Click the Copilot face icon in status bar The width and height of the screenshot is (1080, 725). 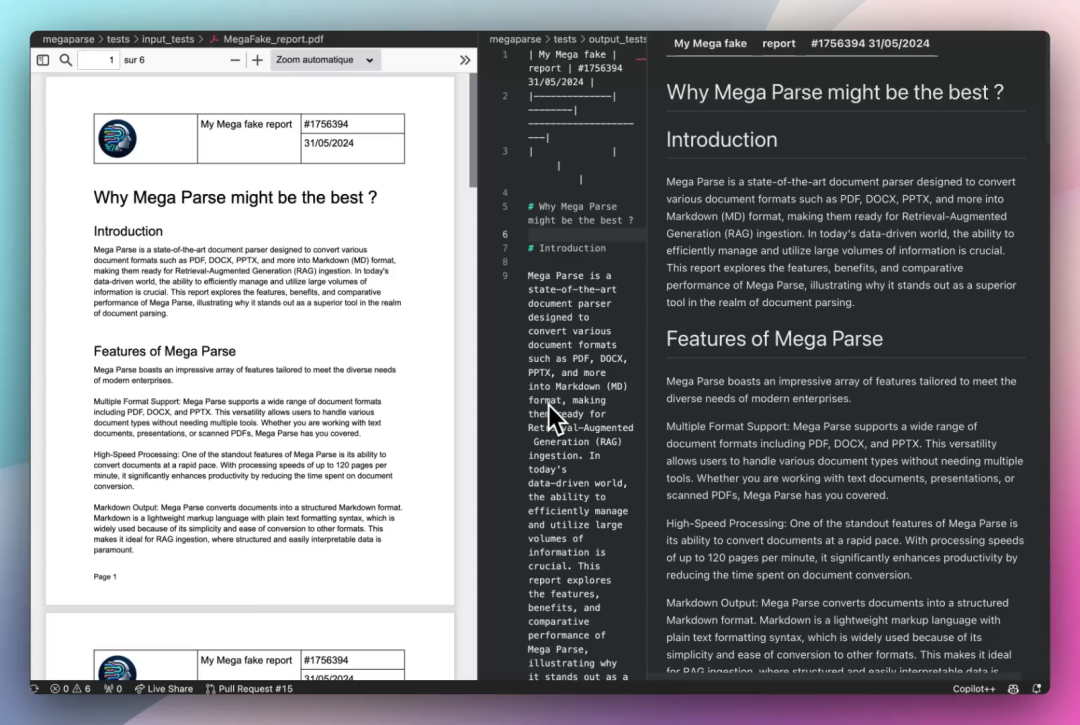(1013, 689)
